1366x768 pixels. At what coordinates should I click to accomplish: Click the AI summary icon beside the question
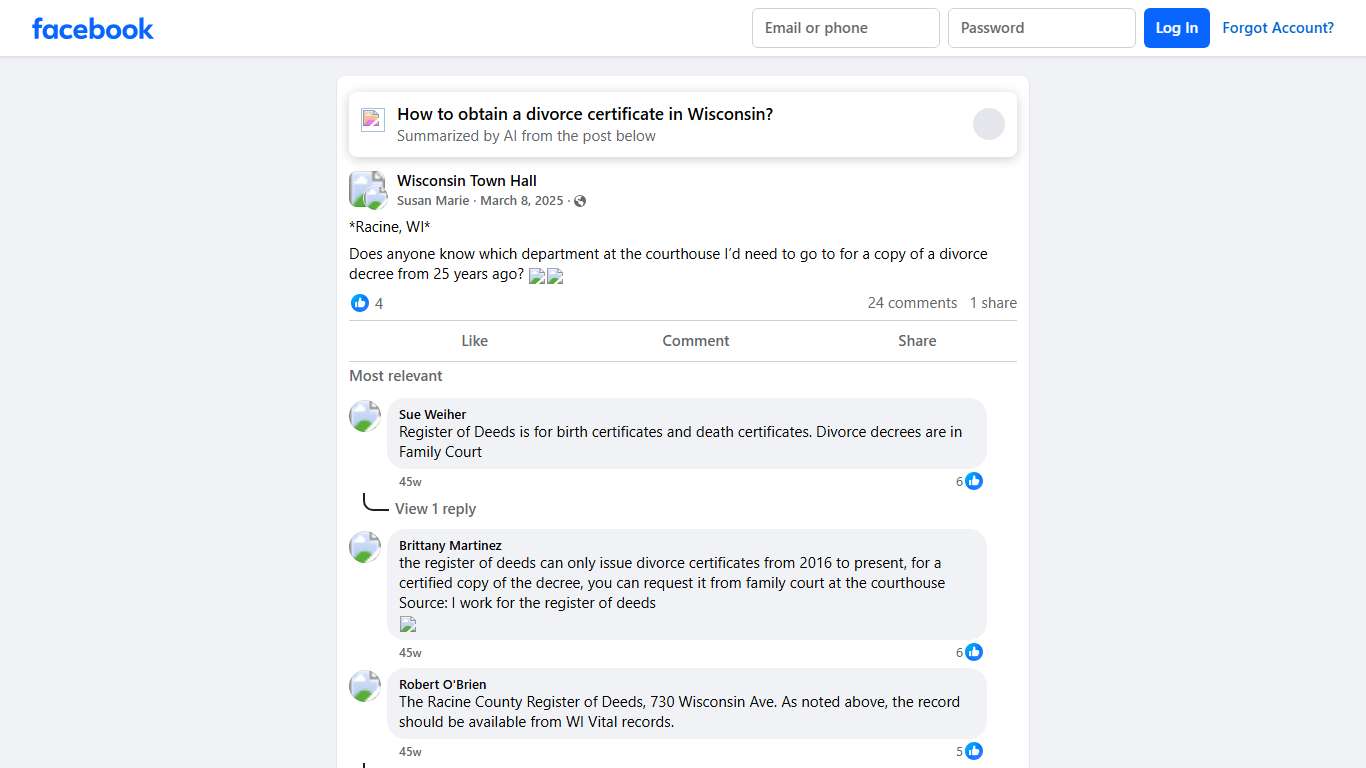[x=373, y=120]
